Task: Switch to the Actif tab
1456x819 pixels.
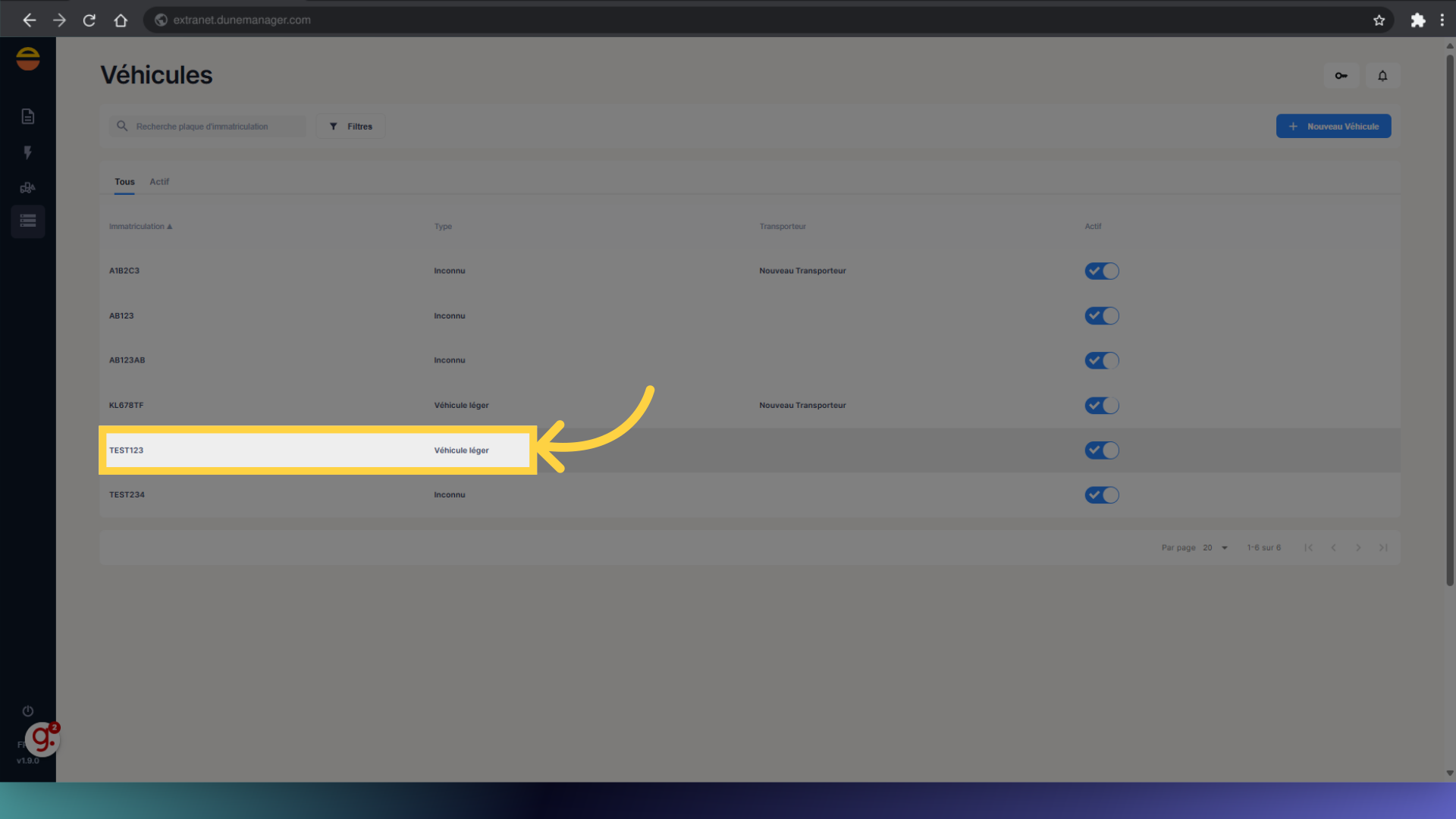Action: click(159, 182)
